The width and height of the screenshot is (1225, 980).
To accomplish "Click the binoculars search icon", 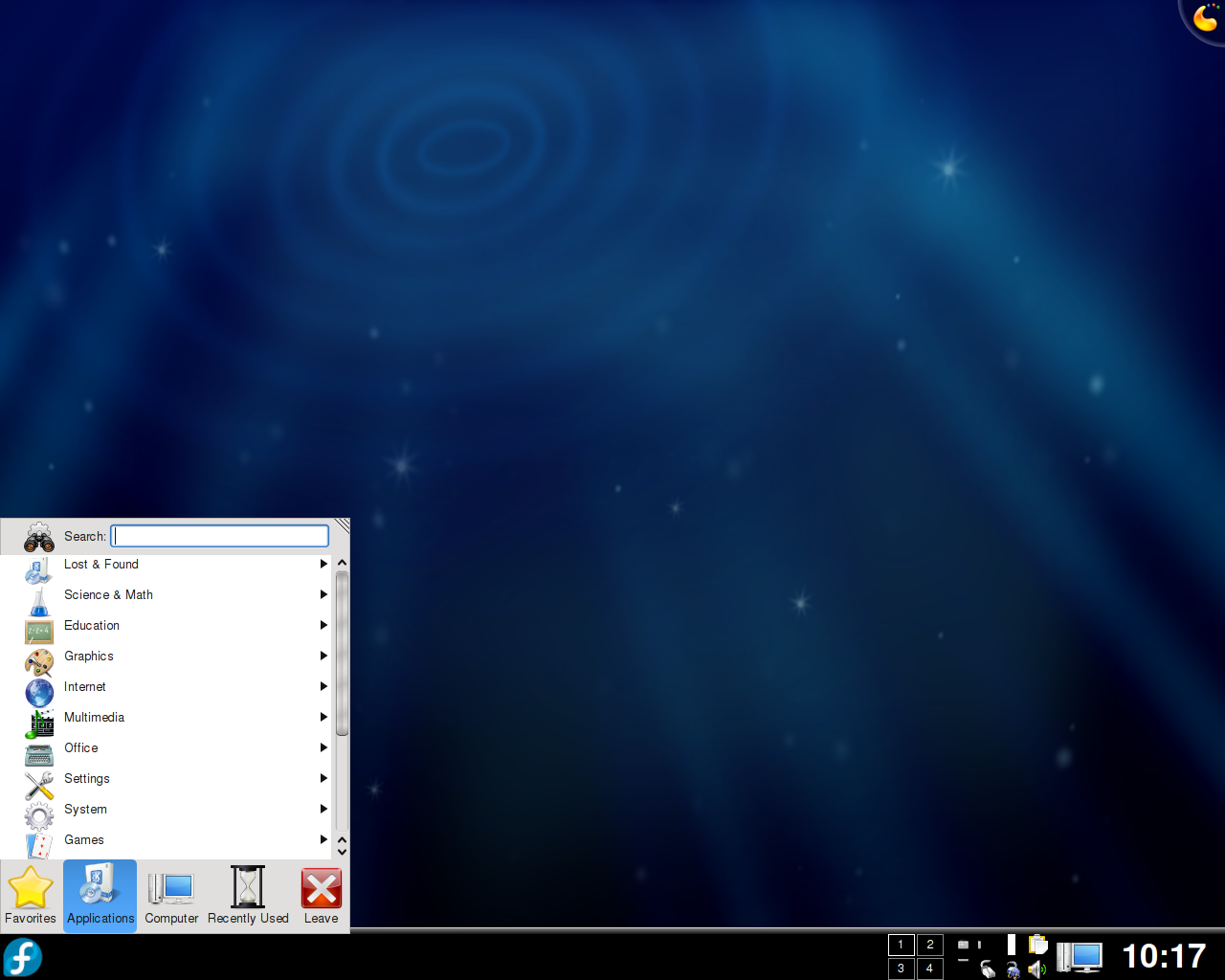I will click(x=39, y=537).
